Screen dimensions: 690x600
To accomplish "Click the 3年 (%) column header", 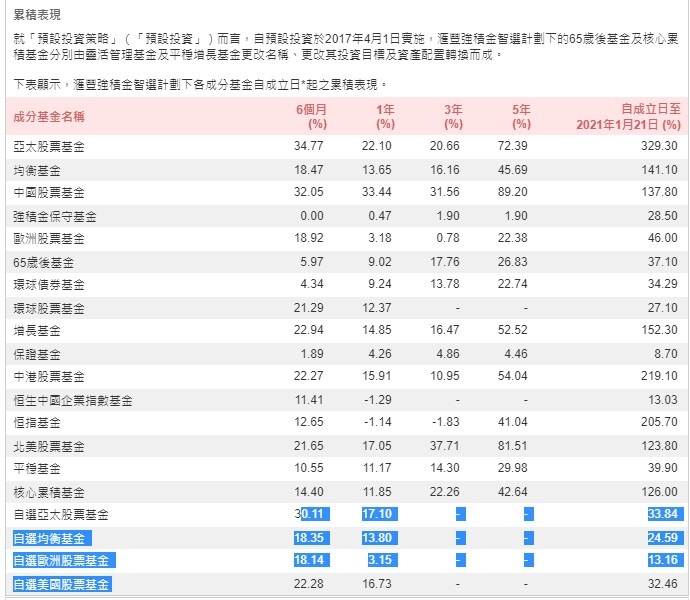I will coord(453,117).
